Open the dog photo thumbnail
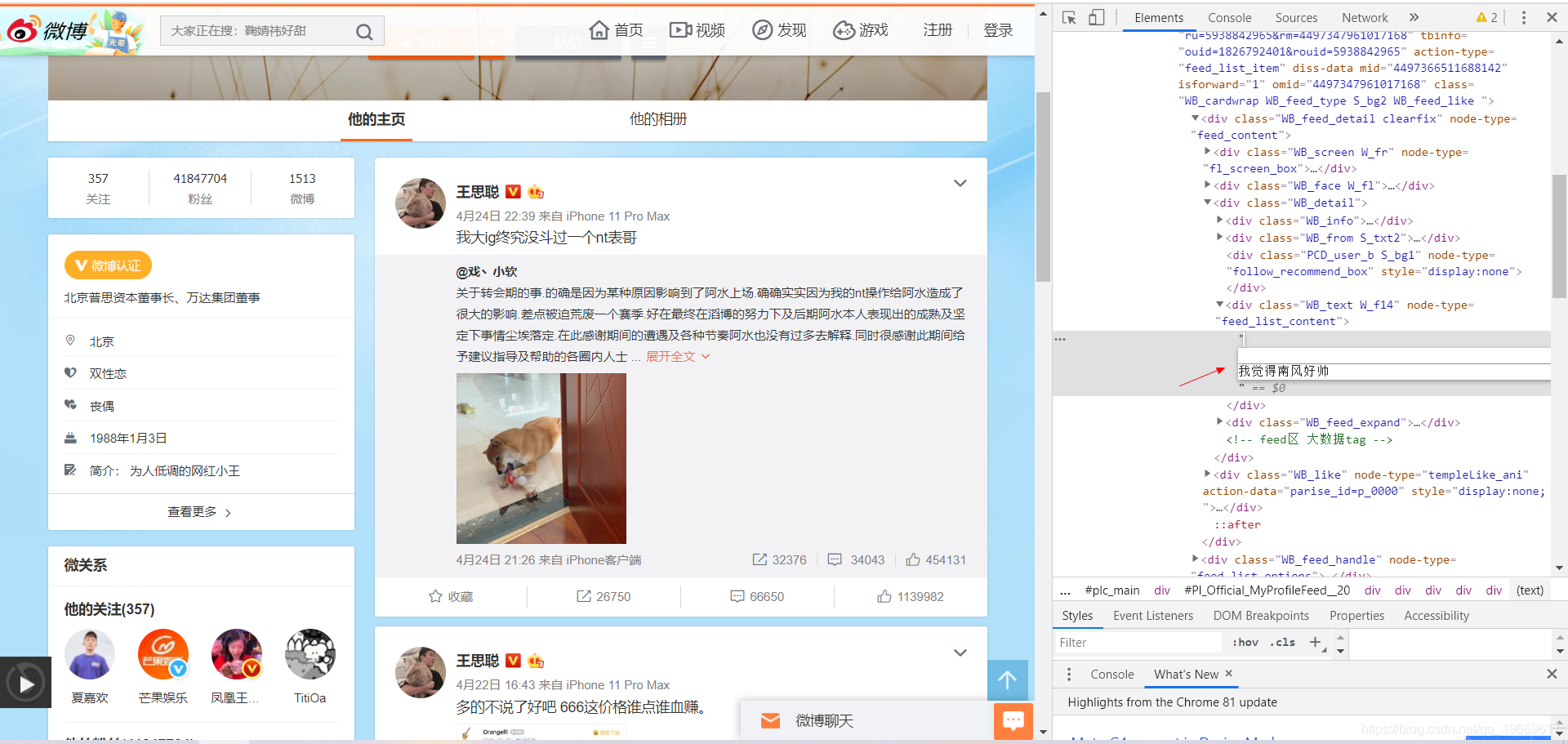1568x744 pixels. (541, 458)
